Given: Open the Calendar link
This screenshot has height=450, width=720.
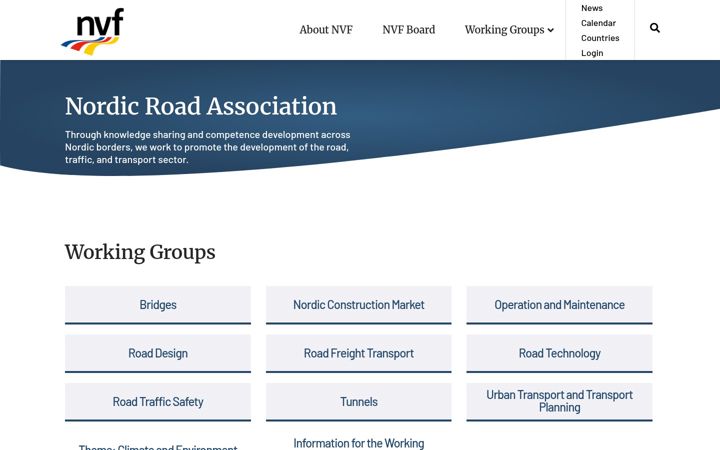Looking at the screenshot, I should 598,23.
